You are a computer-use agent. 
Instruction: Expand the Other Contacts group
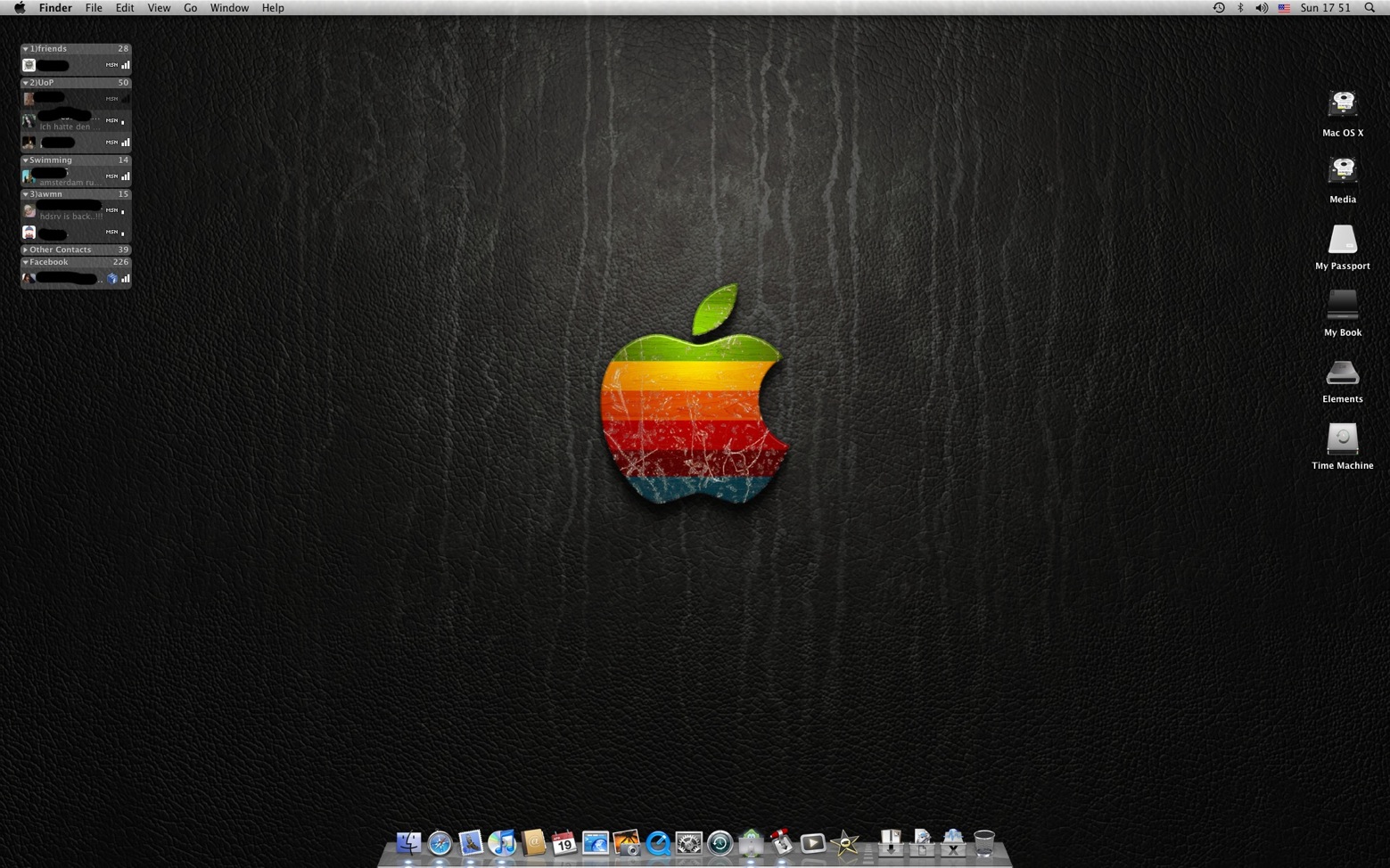point(25,250)
